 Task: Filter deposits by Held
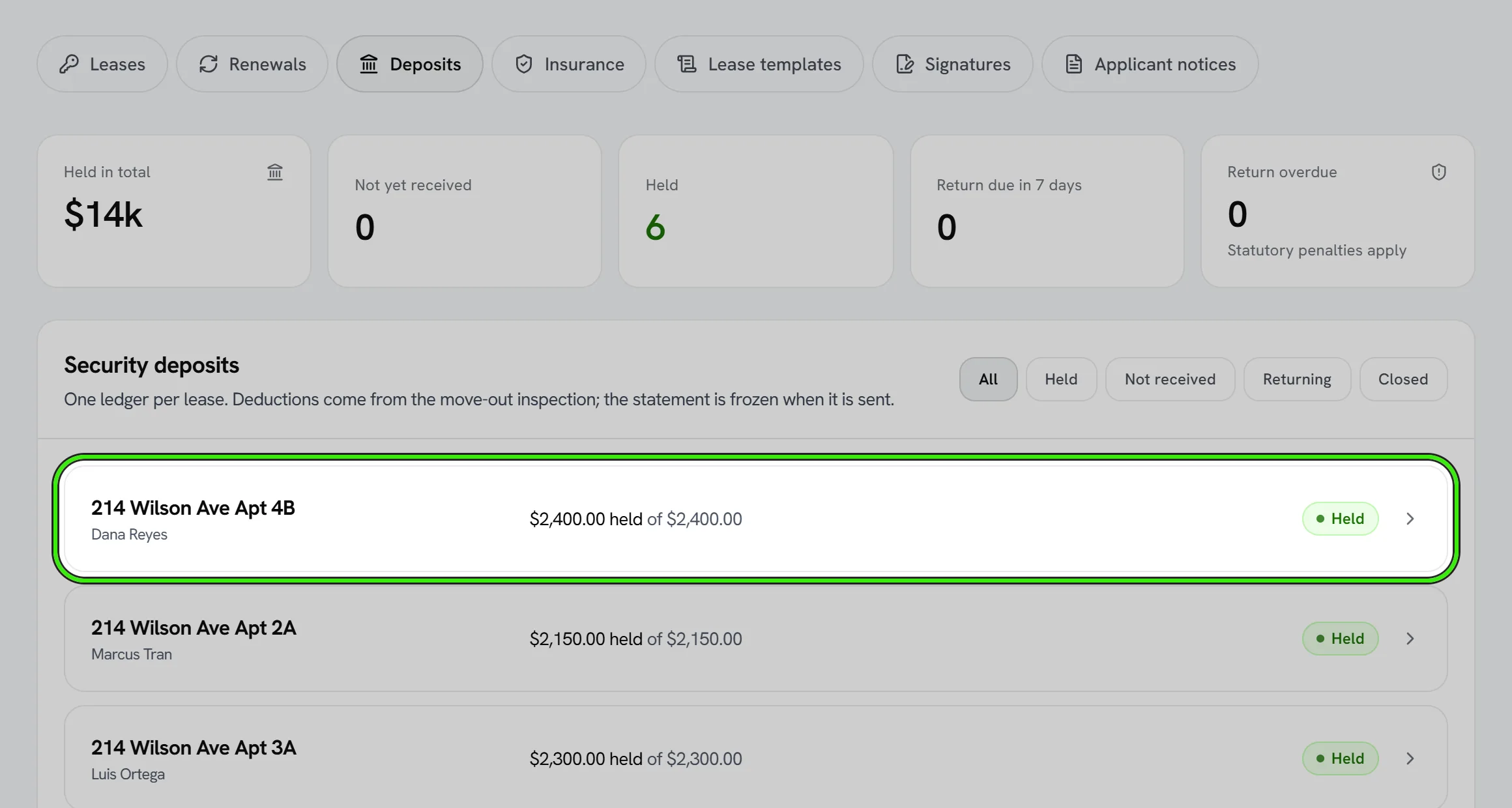pos(1061,379)
